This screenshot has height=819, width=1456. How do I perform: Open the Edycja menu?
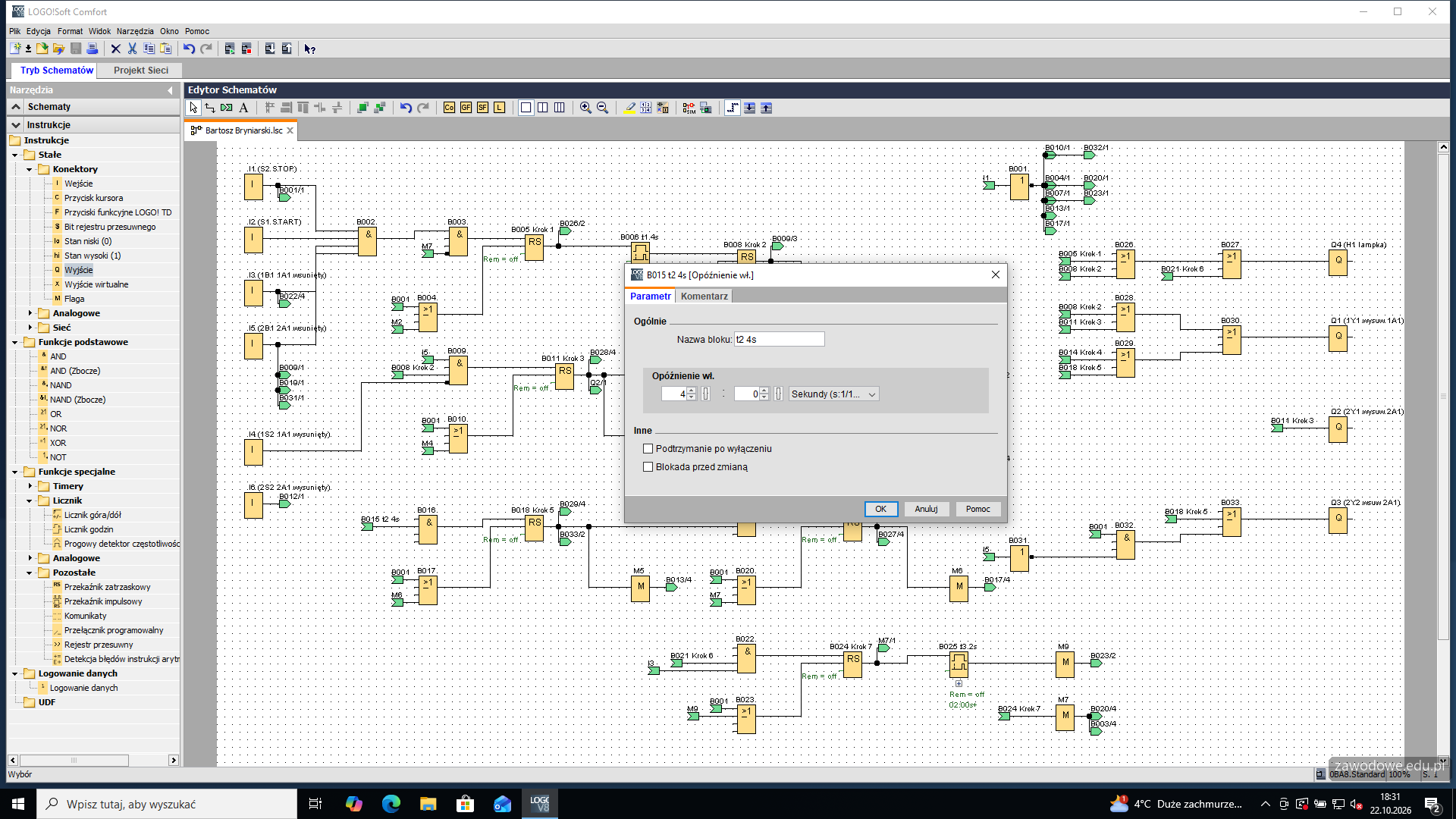[x=39, y=31]
